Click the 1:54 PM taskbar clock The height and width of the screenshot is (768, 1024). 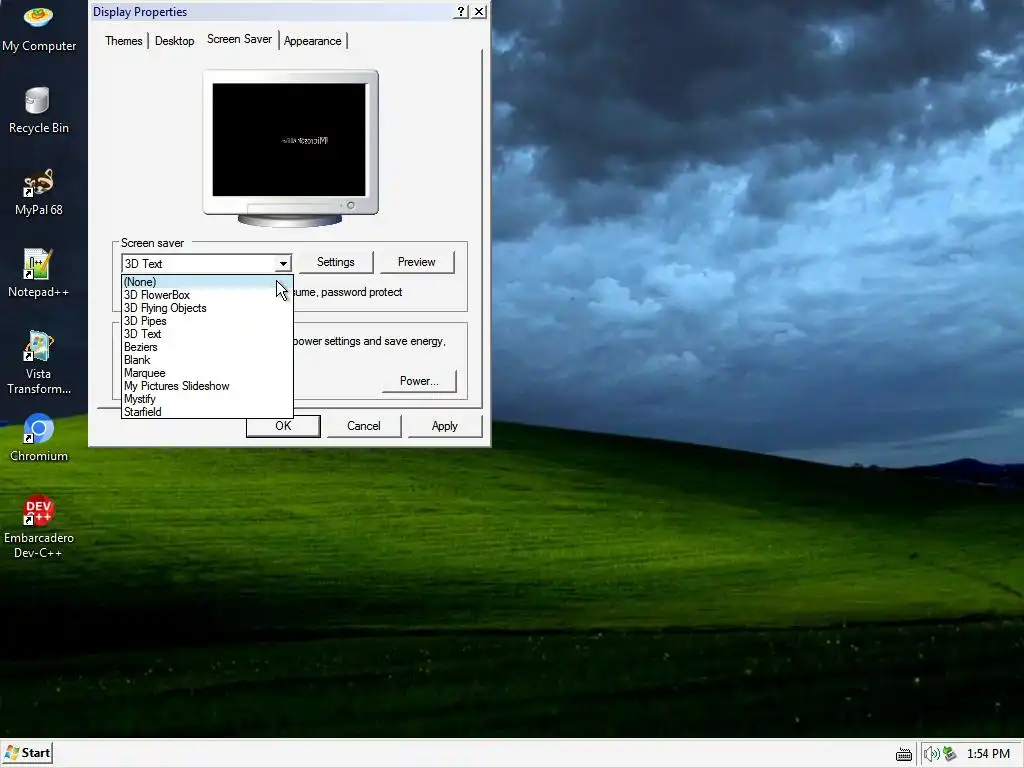point(988,754)
